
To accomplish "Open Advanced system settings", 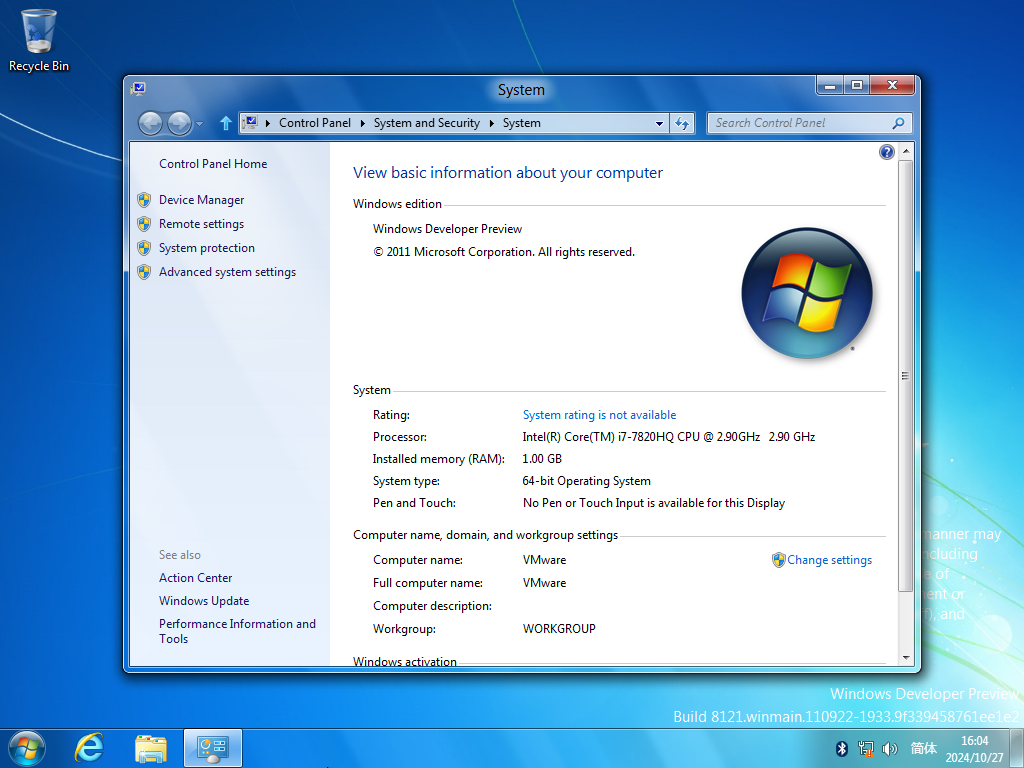I will click(227, 272).
